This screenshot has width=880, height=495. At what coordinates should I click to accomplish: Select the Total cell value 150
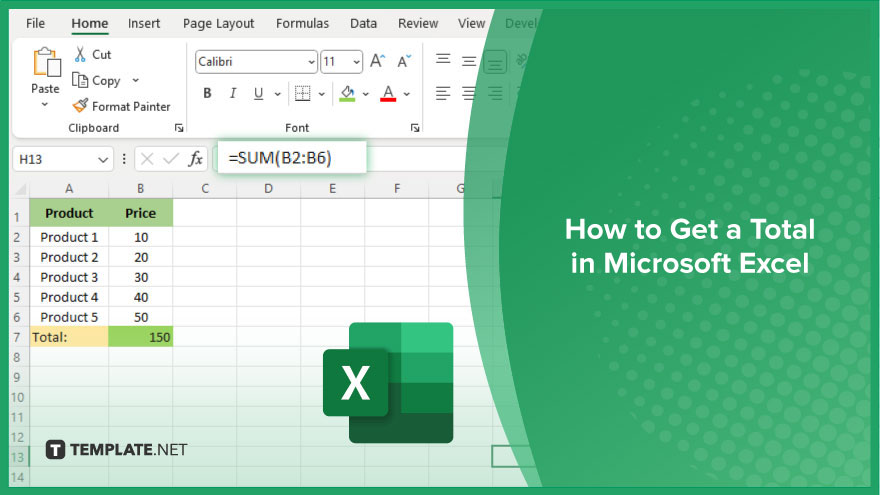140,337
